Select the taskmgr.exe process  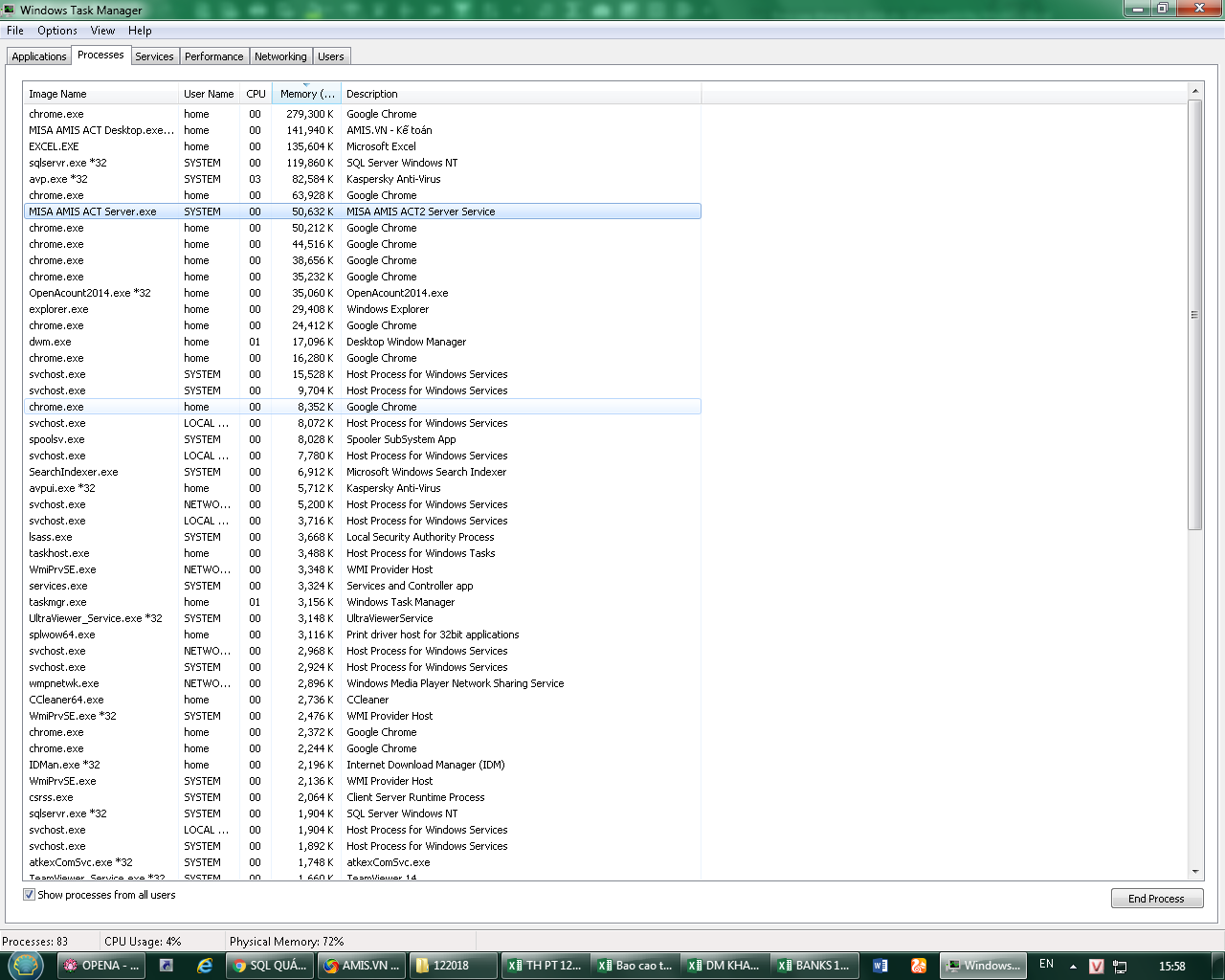pyautogui.click(x=363, y=602)
